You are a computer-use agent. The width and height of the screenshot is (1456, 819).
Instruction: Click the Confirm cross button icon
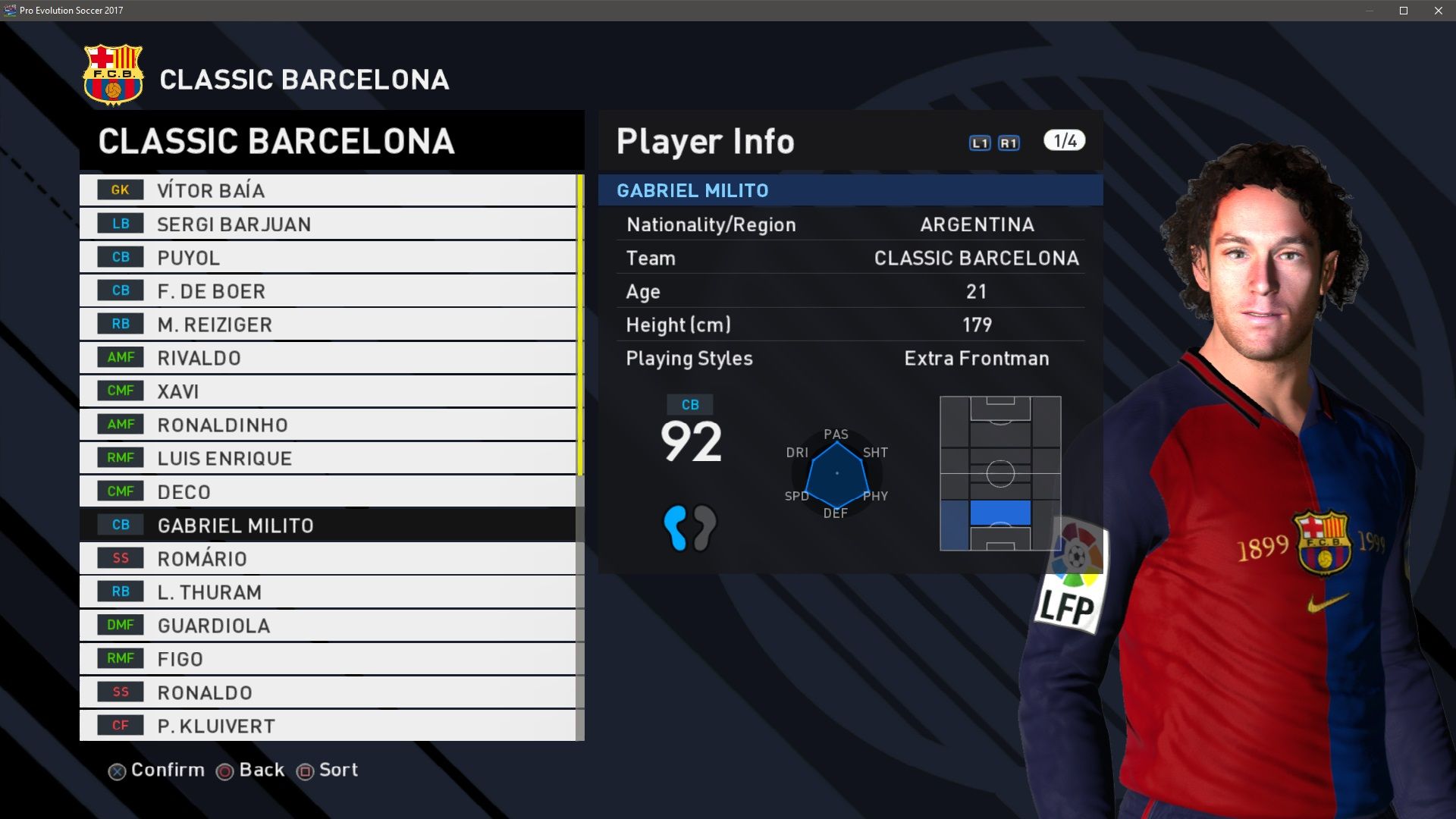[117, 772]
